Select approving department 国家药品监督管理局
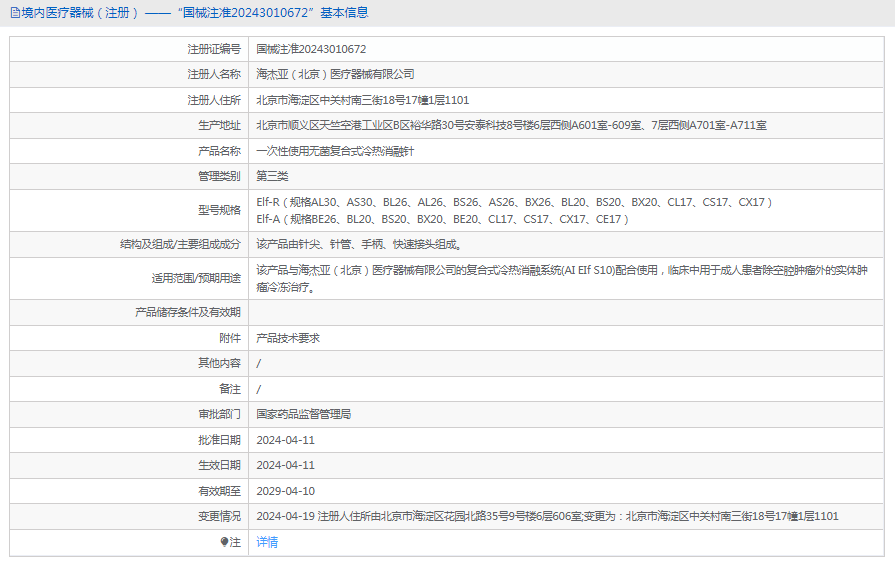Viewport: 895px width, 564px height. 304,414
